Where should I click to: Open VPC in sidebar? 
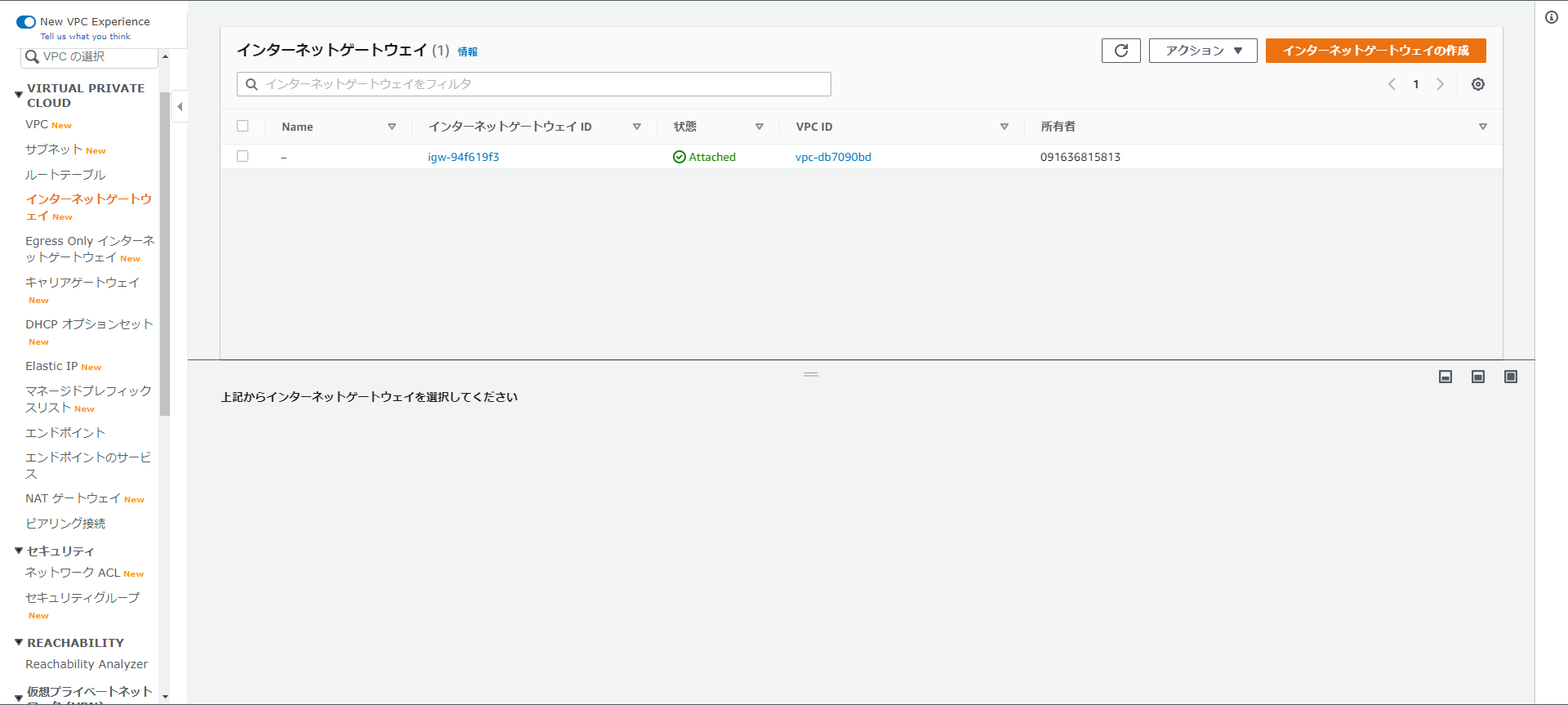[37, 124]
